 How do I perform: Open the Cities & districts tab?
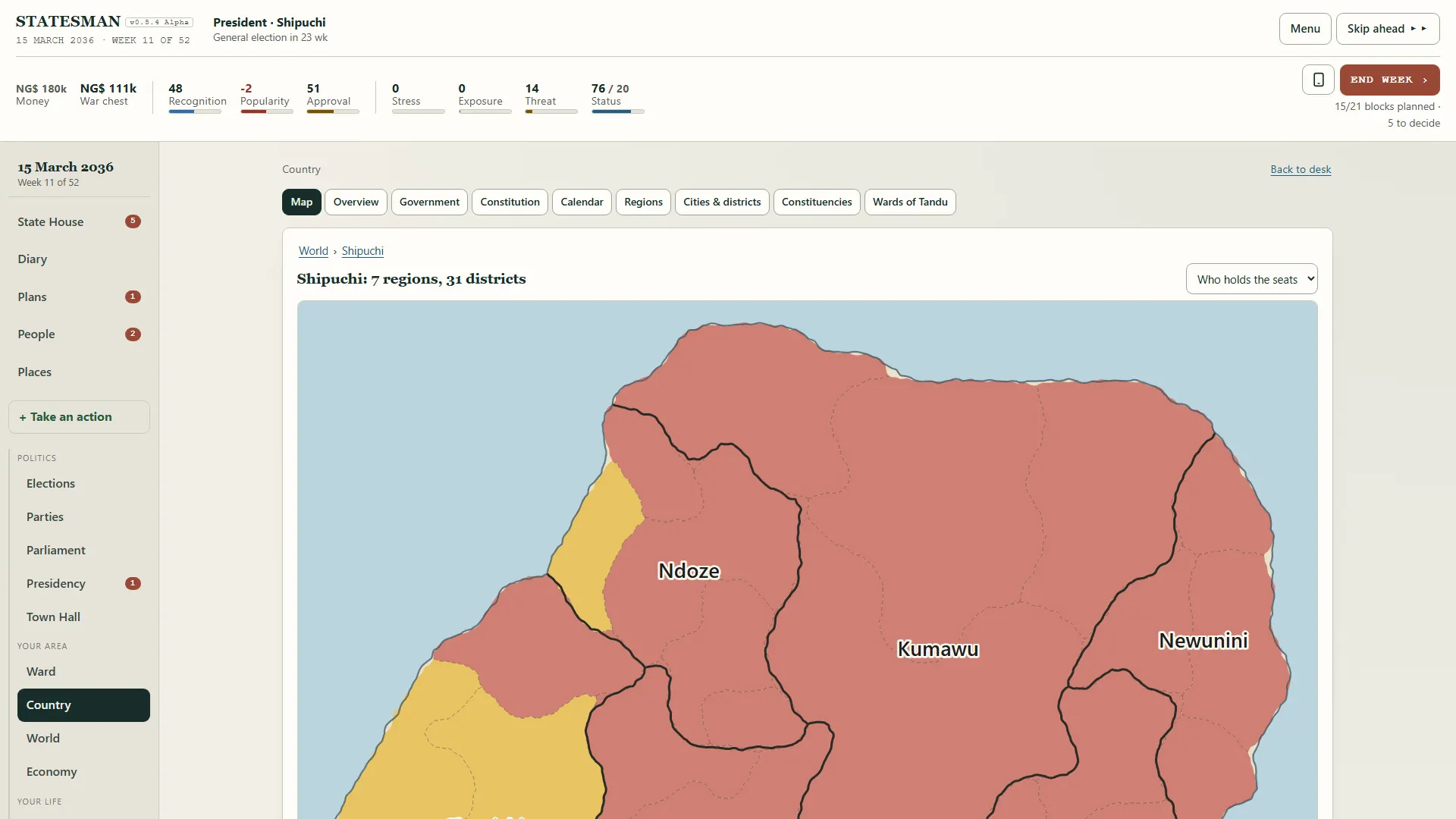722,202
